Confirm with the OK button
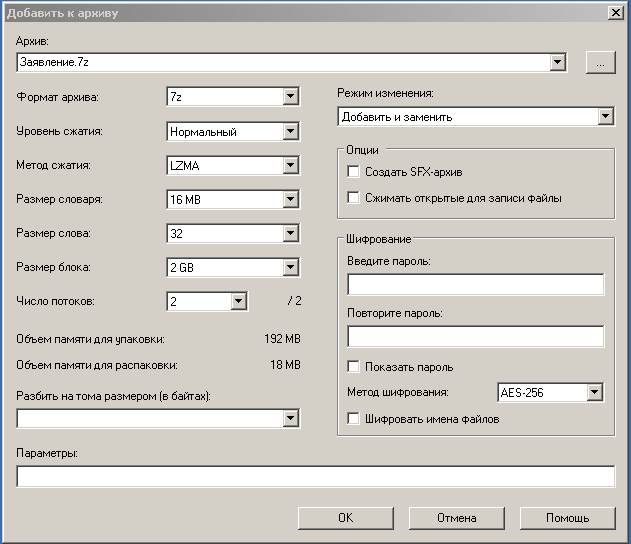 click(x=346, y=518)
